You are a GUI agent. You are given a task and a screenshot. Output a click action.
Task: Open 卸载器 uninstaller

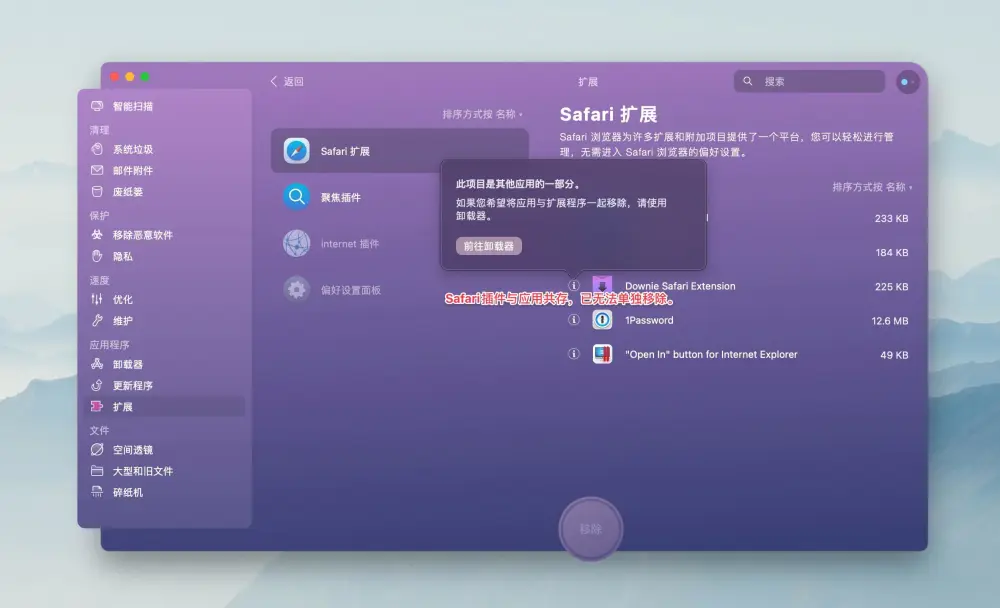pos(128,364)
